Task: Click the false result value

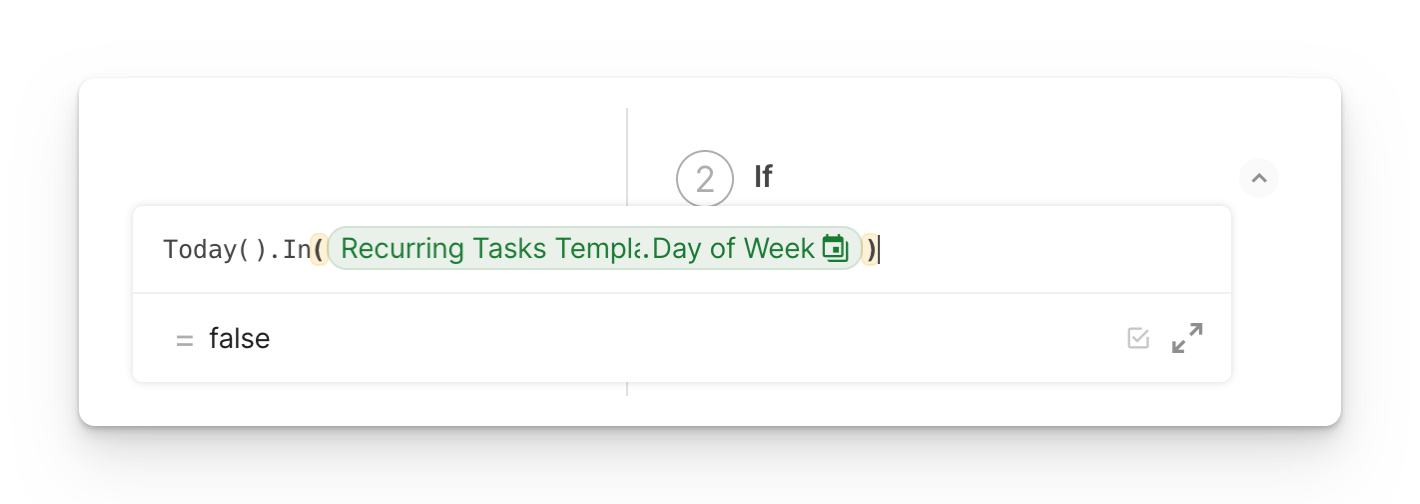Action: 240,339
